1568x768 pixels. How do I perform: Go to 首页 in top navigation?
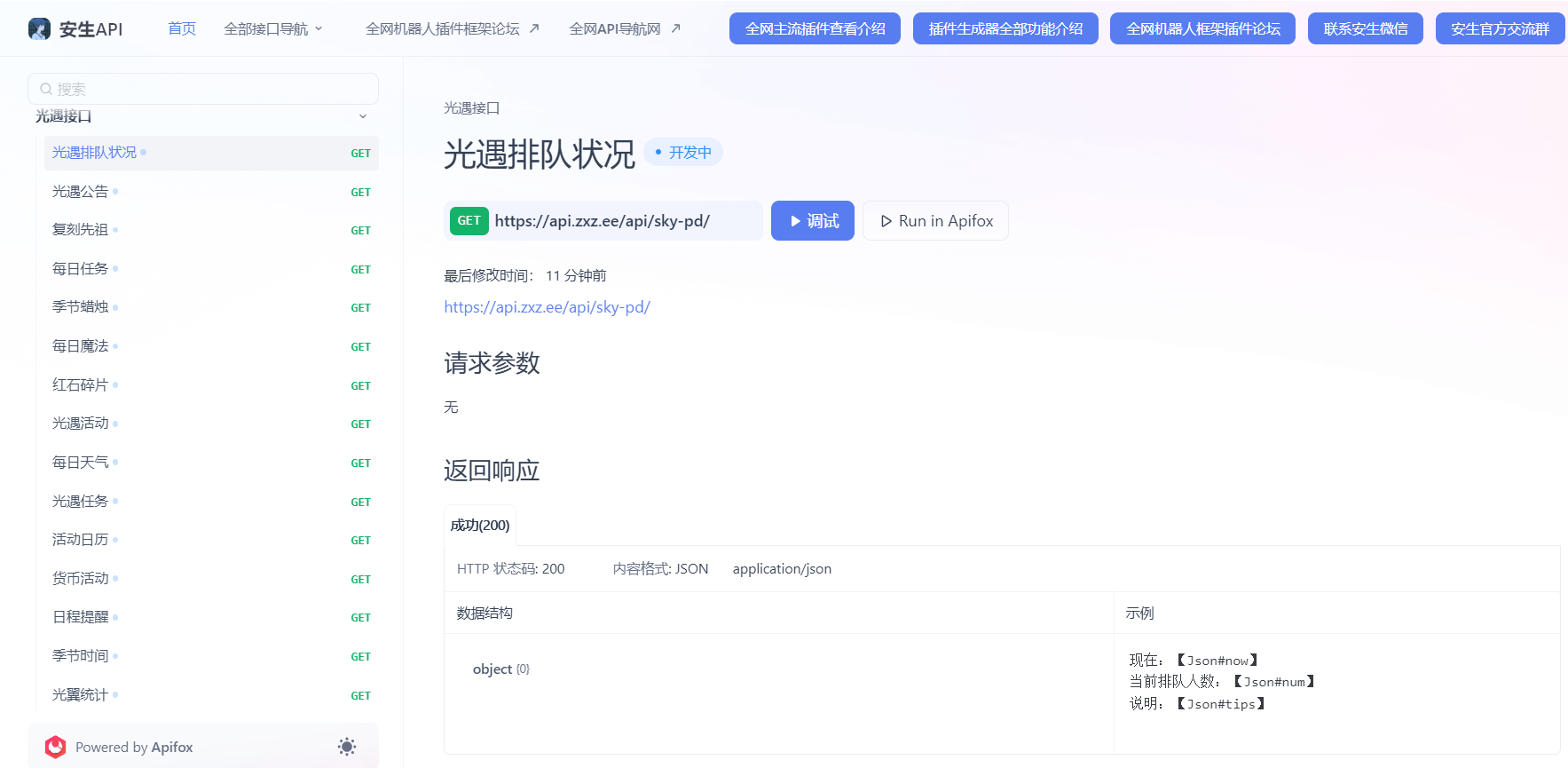click(182, 28)
